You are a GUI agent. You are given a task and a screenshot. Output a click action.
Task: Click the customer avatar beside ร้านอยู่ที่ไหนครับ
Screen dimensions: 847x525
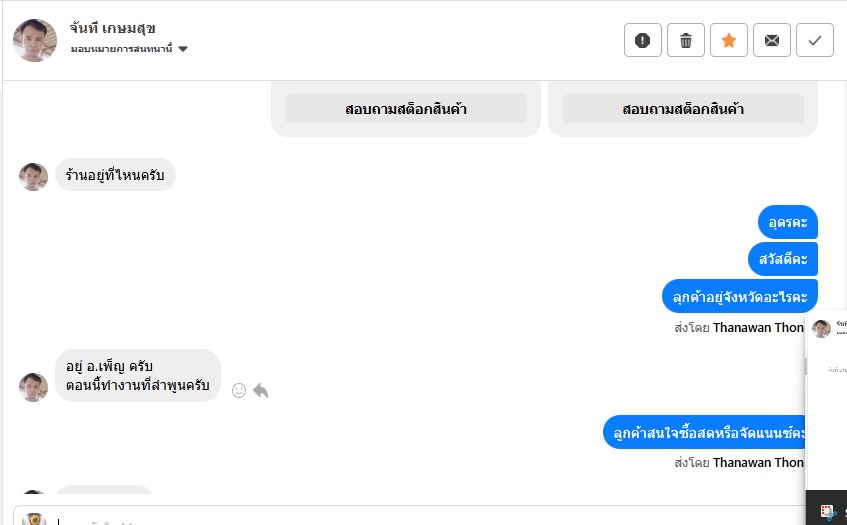click(34, 177)
